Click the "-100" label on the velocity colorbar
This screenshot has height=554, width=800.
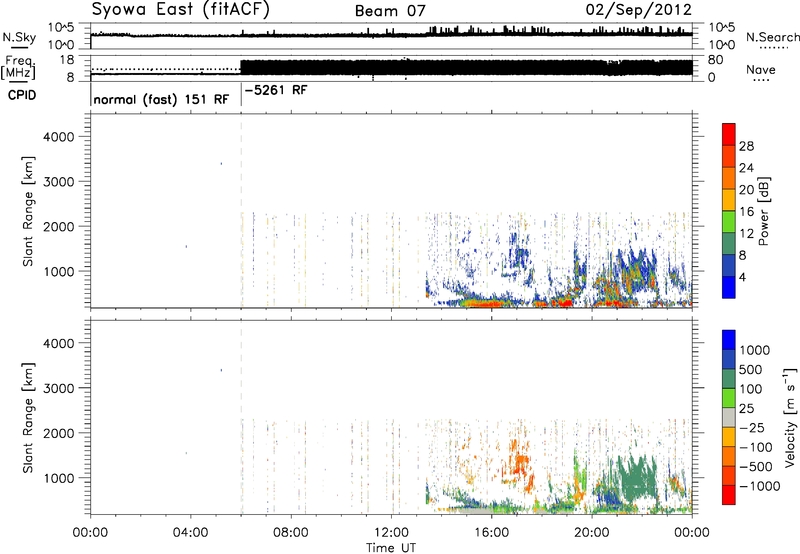point(756,447)
